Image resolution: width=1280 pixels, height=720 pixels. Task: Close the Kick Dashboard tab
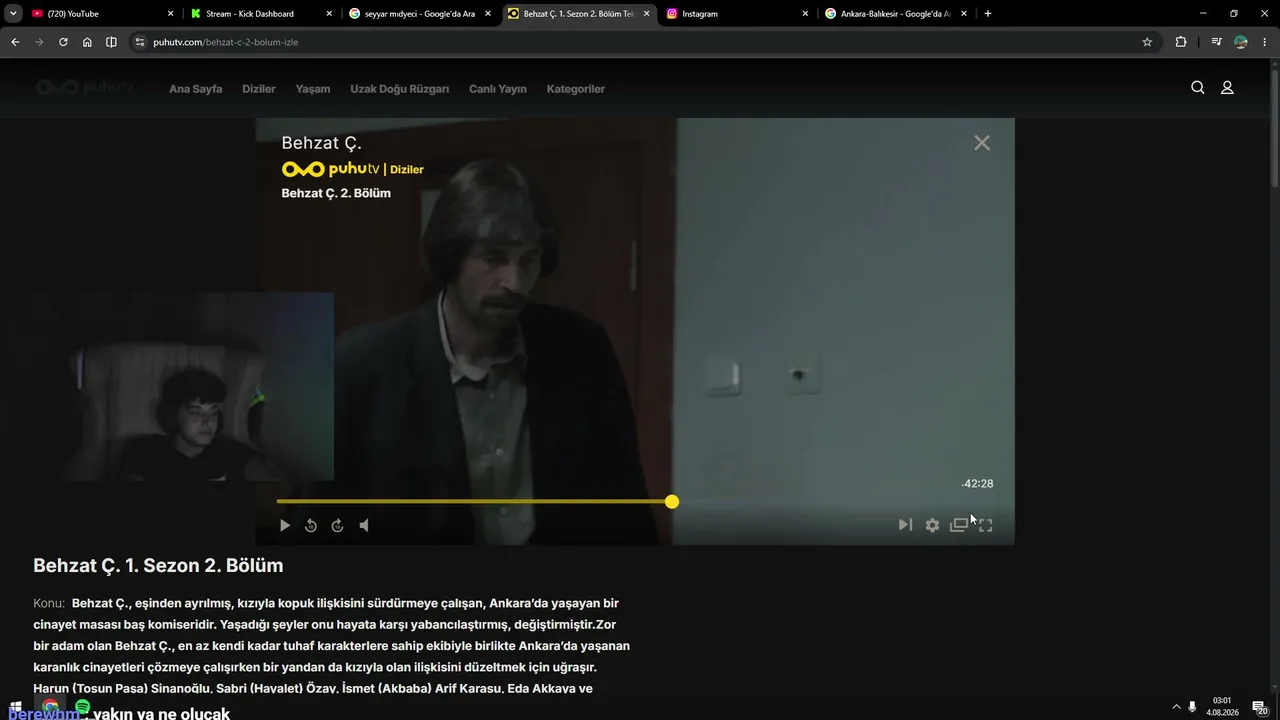pos(329,14)
